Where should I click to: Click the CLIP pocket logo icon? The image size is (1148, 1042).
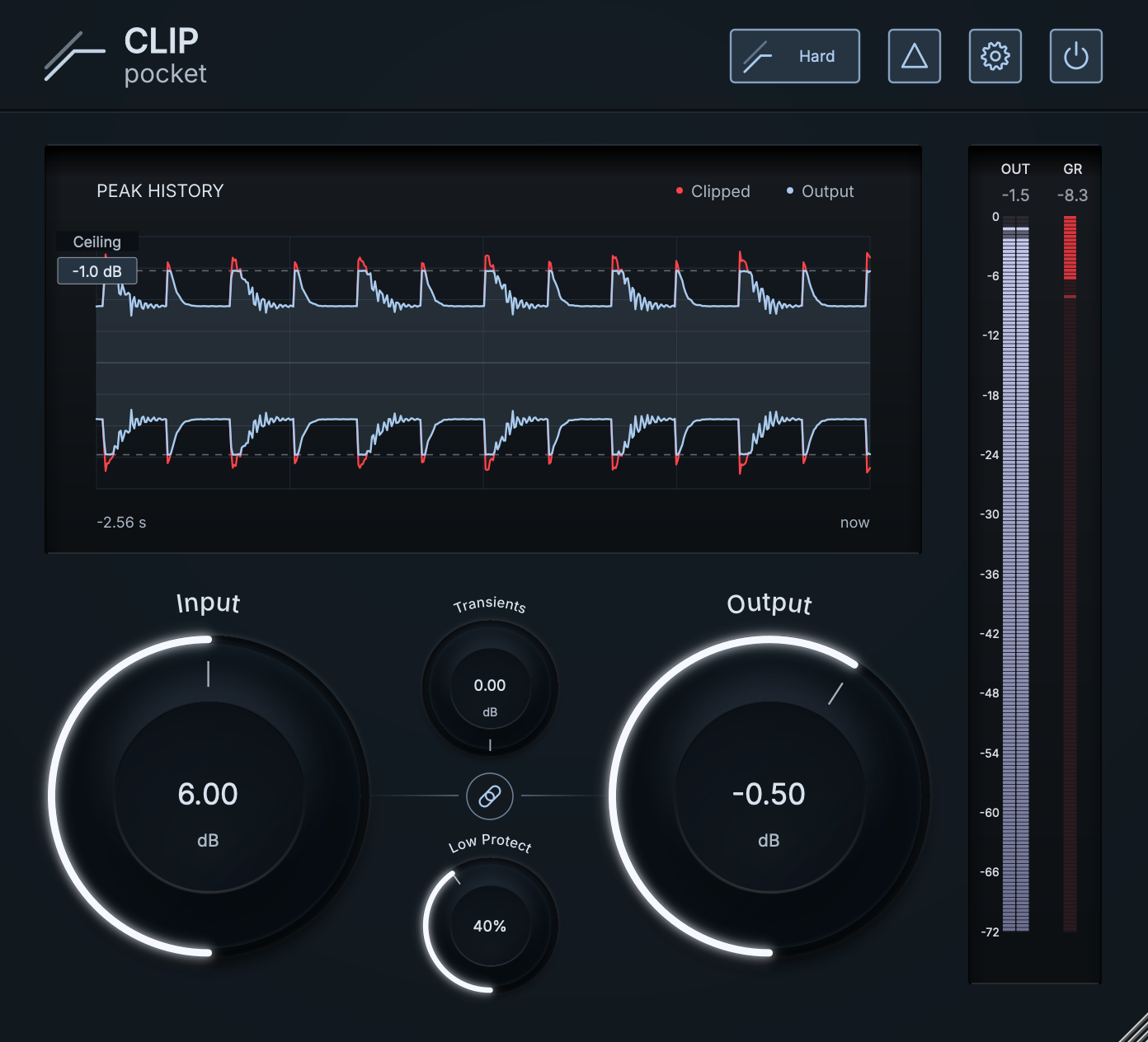click(74, 56)
